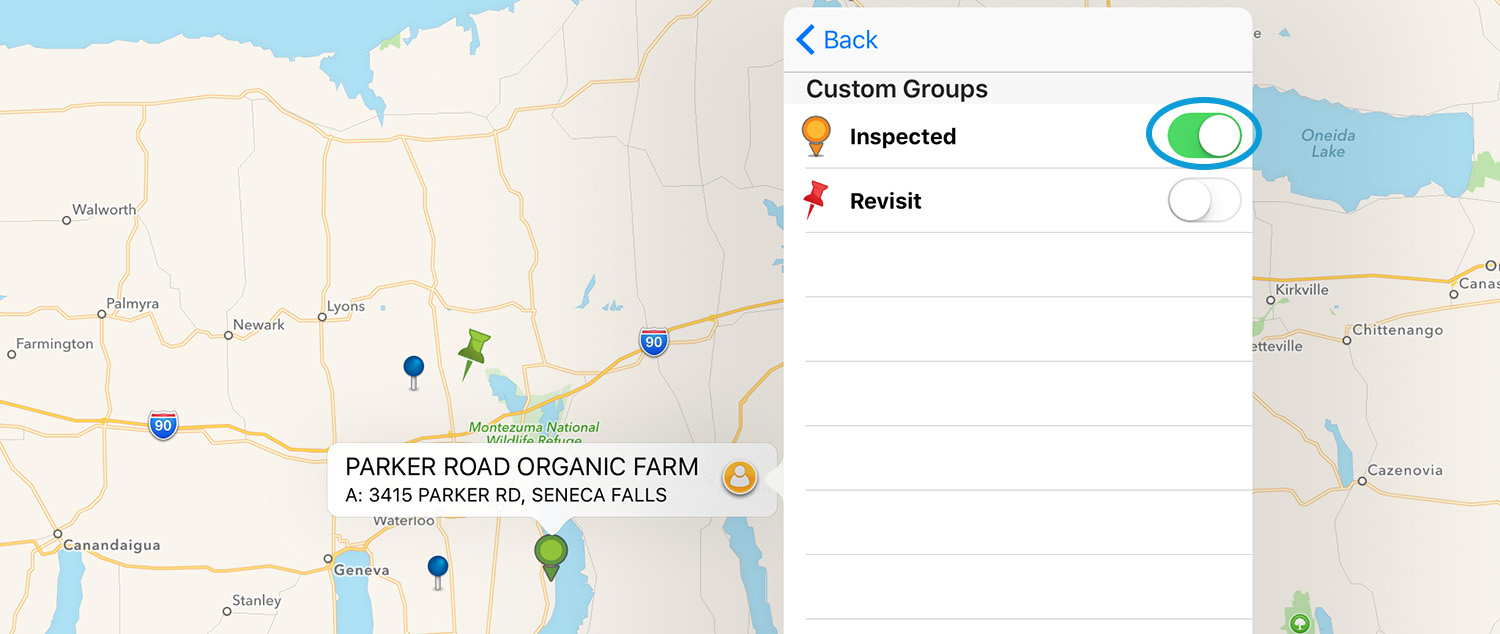Click the Custom Groups section header

coord(897,89)
